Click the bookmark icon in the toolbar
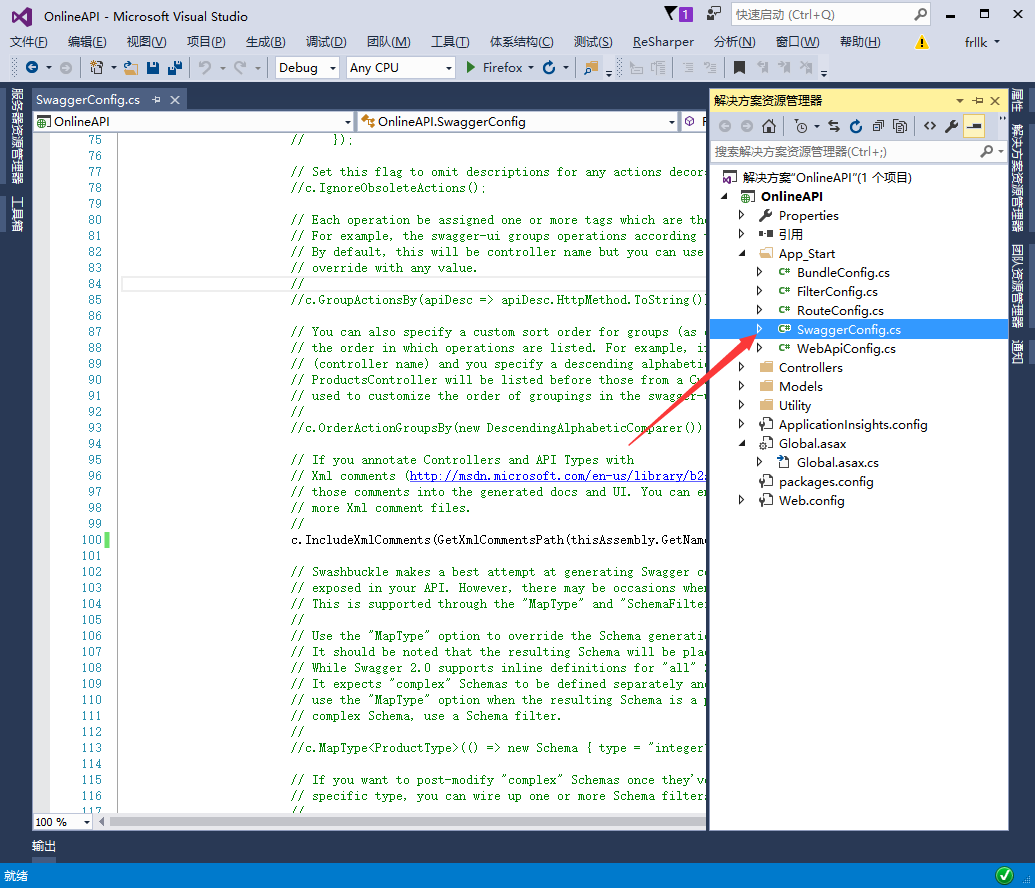The image size is (1035, 888). (739, 68)
